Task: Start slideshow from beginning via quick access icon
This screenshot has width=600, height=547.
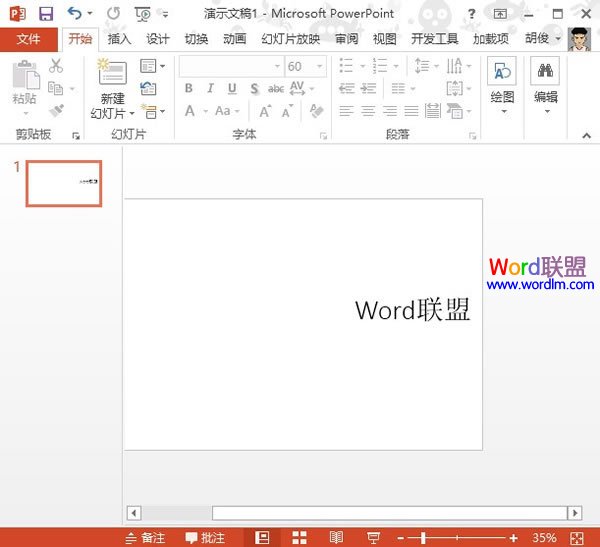Action: tap(143, 14)
